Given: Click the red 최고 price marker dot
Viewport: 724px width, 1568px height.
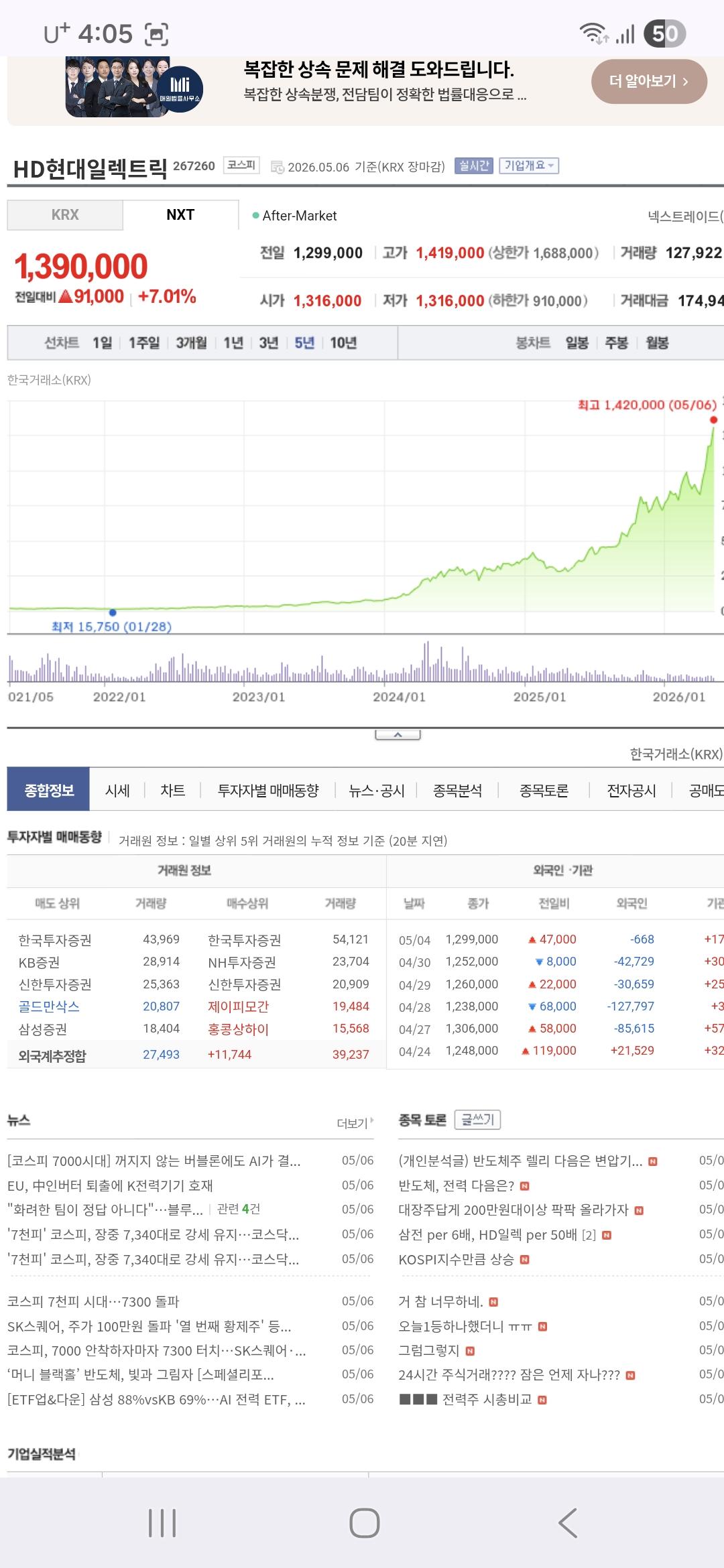Looking at the screenshot, I should coord(713,420).
